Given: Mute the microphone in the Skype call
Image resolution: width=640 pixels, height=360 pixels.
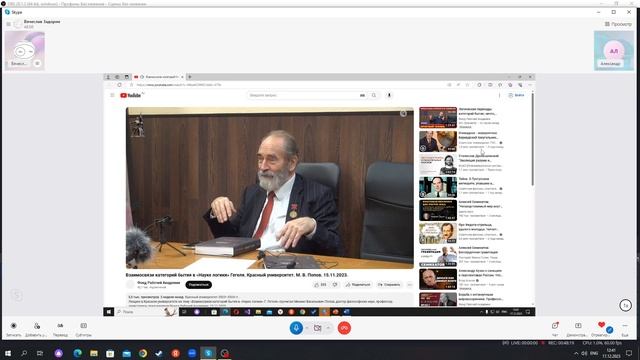Looking at the screenshot, I should pos(296,328).
